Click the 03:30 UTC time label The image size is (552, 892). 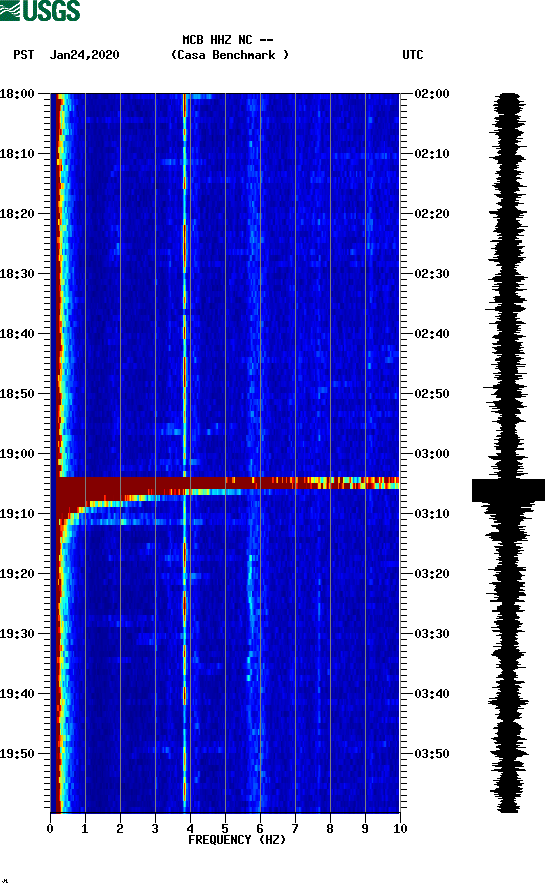432,634
